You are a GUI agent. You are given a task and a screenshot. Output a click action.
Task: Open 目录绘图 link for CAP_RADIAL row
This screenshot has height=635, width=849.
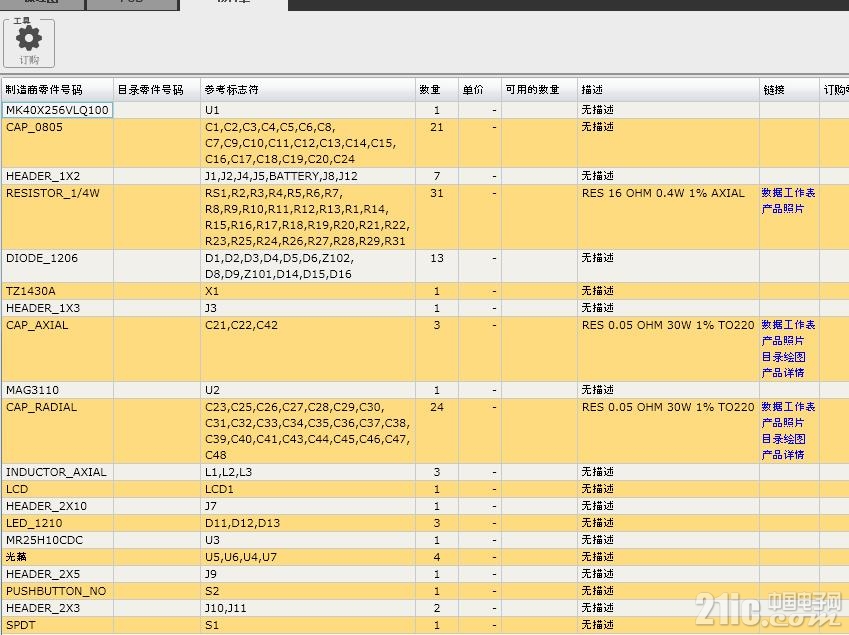[783, 438]
